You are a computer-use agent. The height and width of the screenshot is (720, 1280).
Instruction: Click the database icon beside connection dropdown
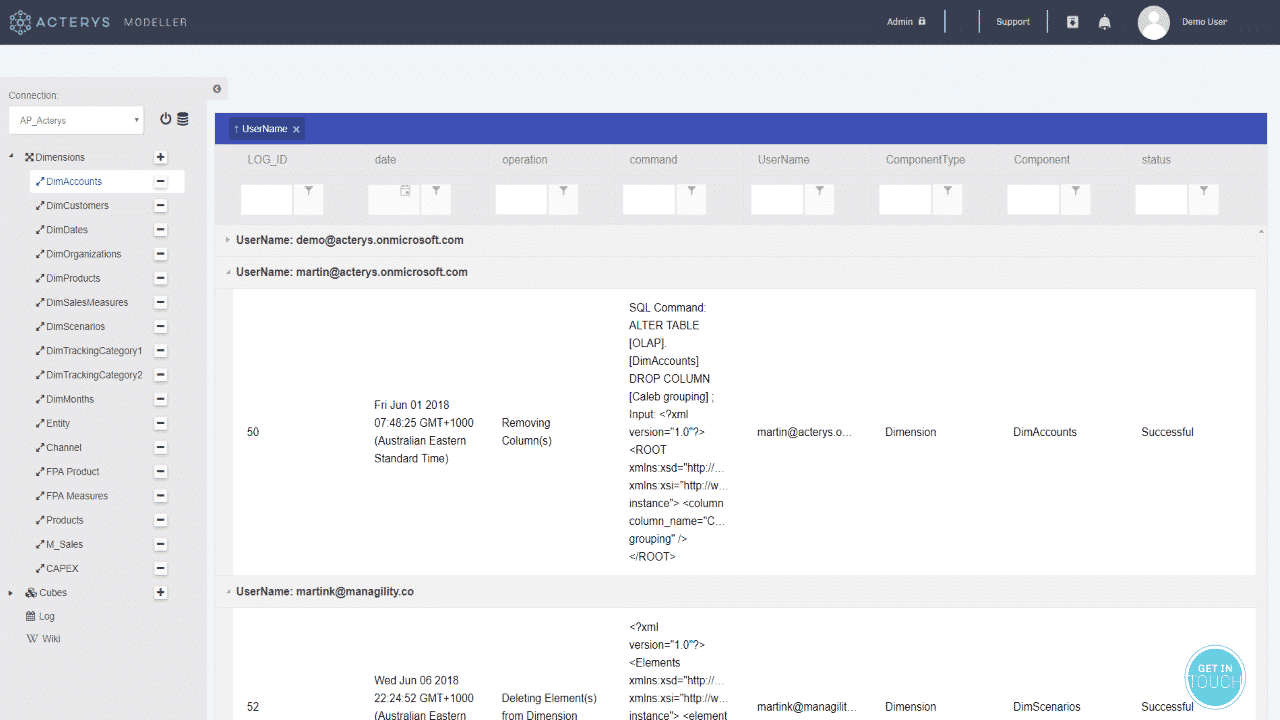coord(183,119)
